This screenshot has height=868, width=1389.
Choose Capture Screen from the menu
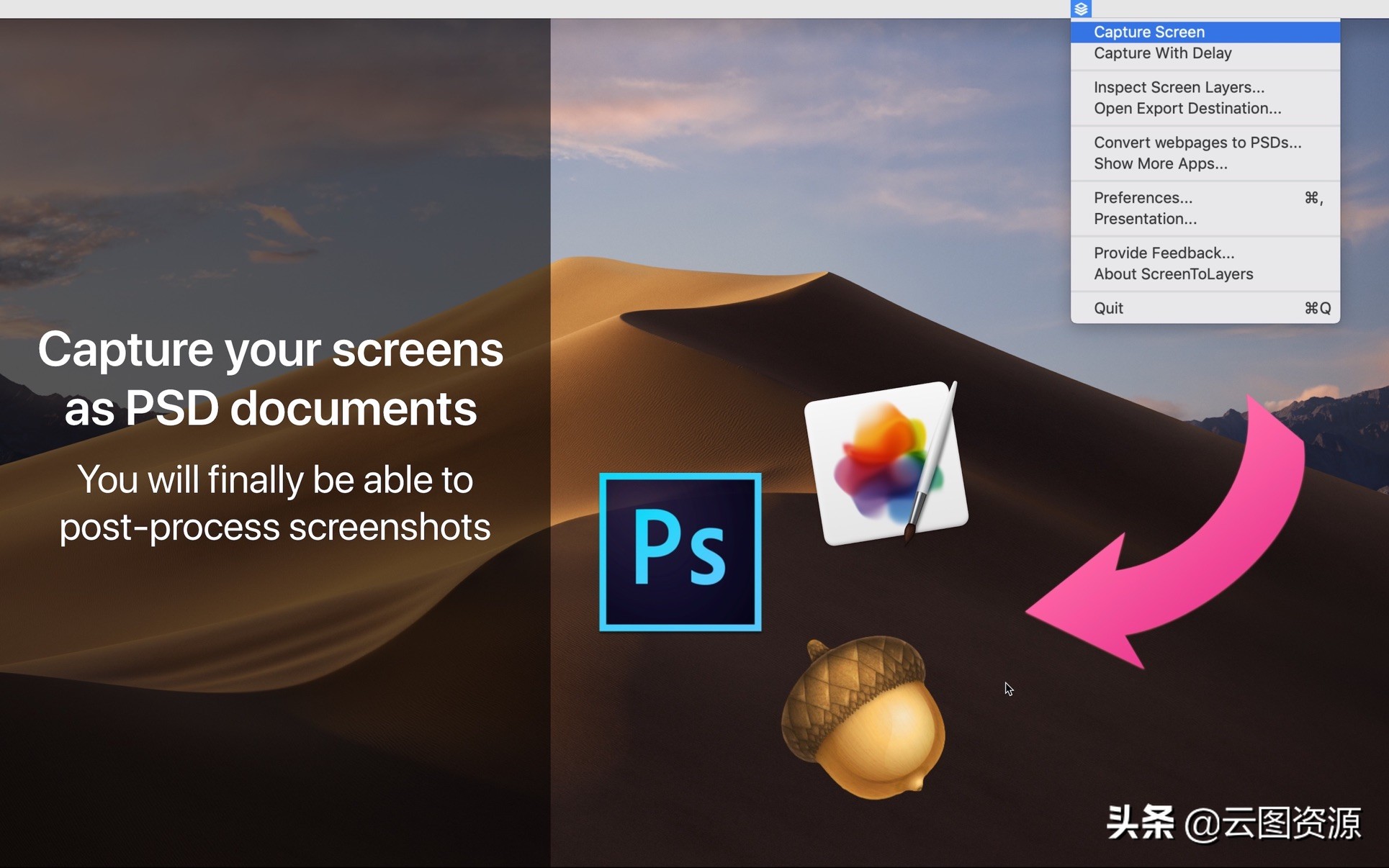pos(1205,32)
